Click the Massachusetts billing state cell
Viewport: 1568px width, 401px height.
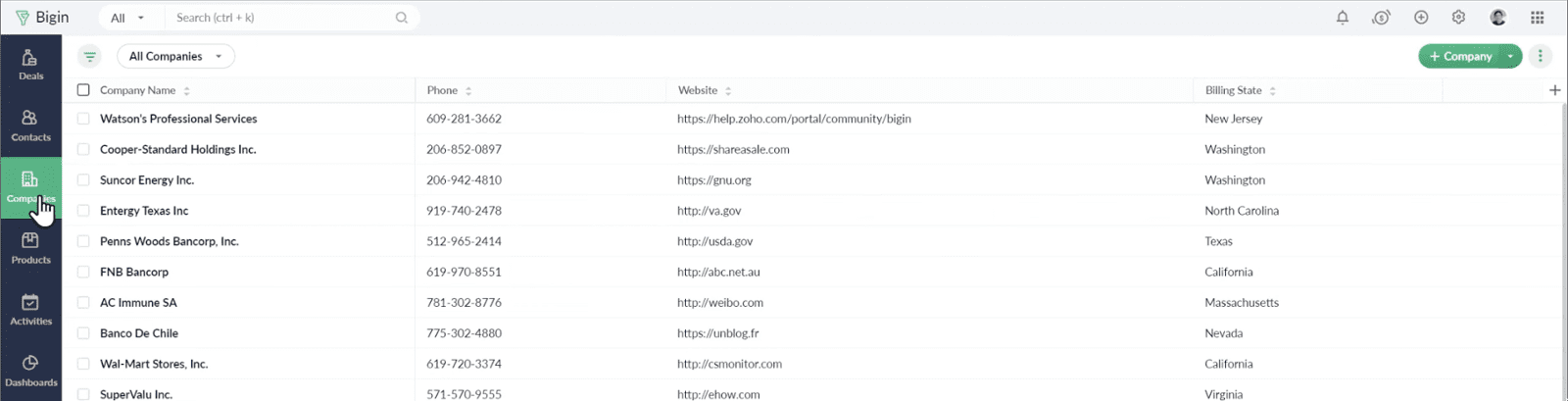pyautogui.click(x=1242, y=303)
